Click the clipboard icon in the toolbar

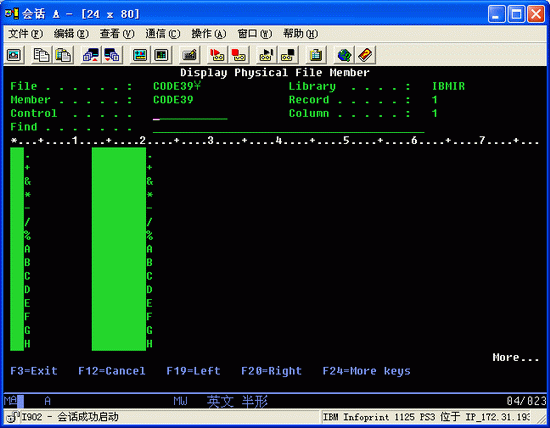(x=316, y=55)
